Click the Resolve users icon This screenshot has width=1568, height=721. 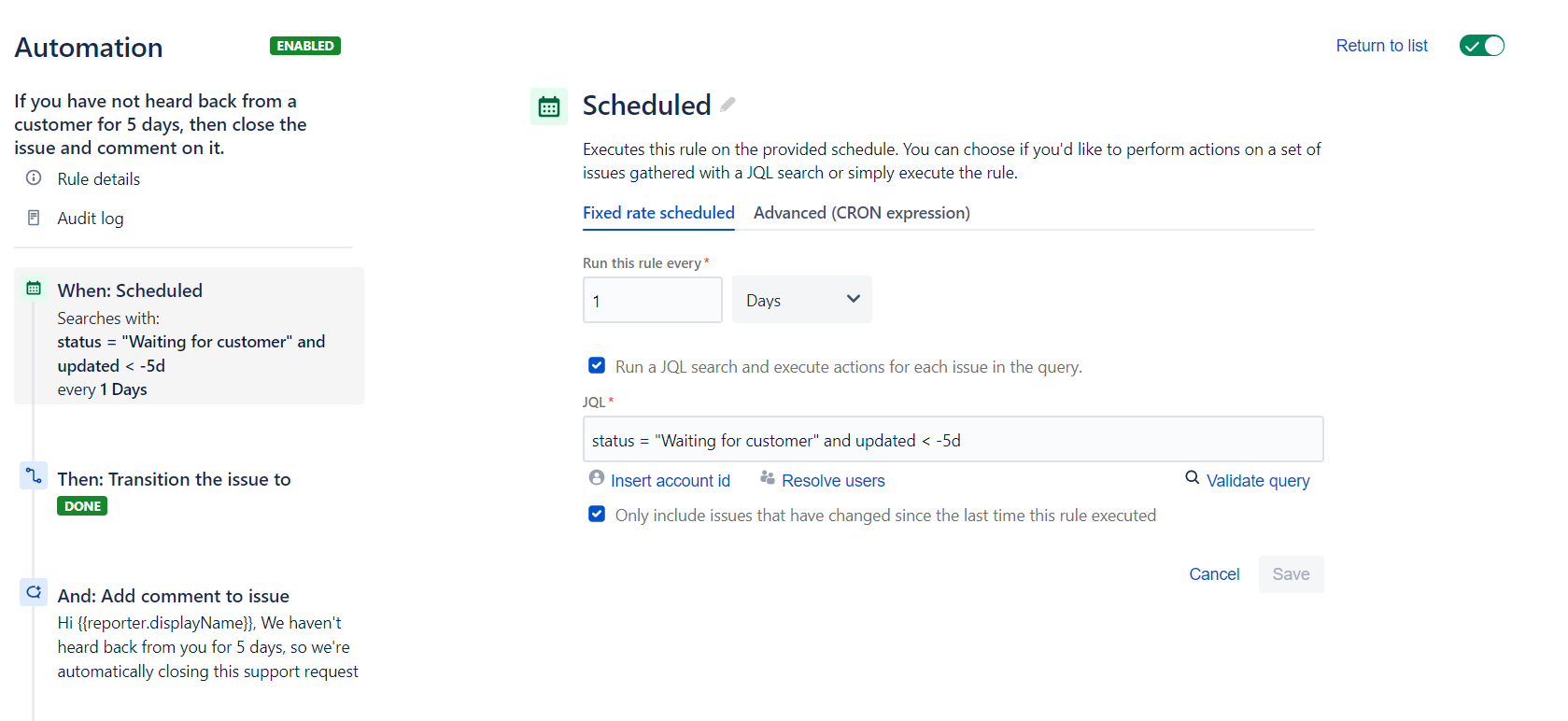pos(768,478)
